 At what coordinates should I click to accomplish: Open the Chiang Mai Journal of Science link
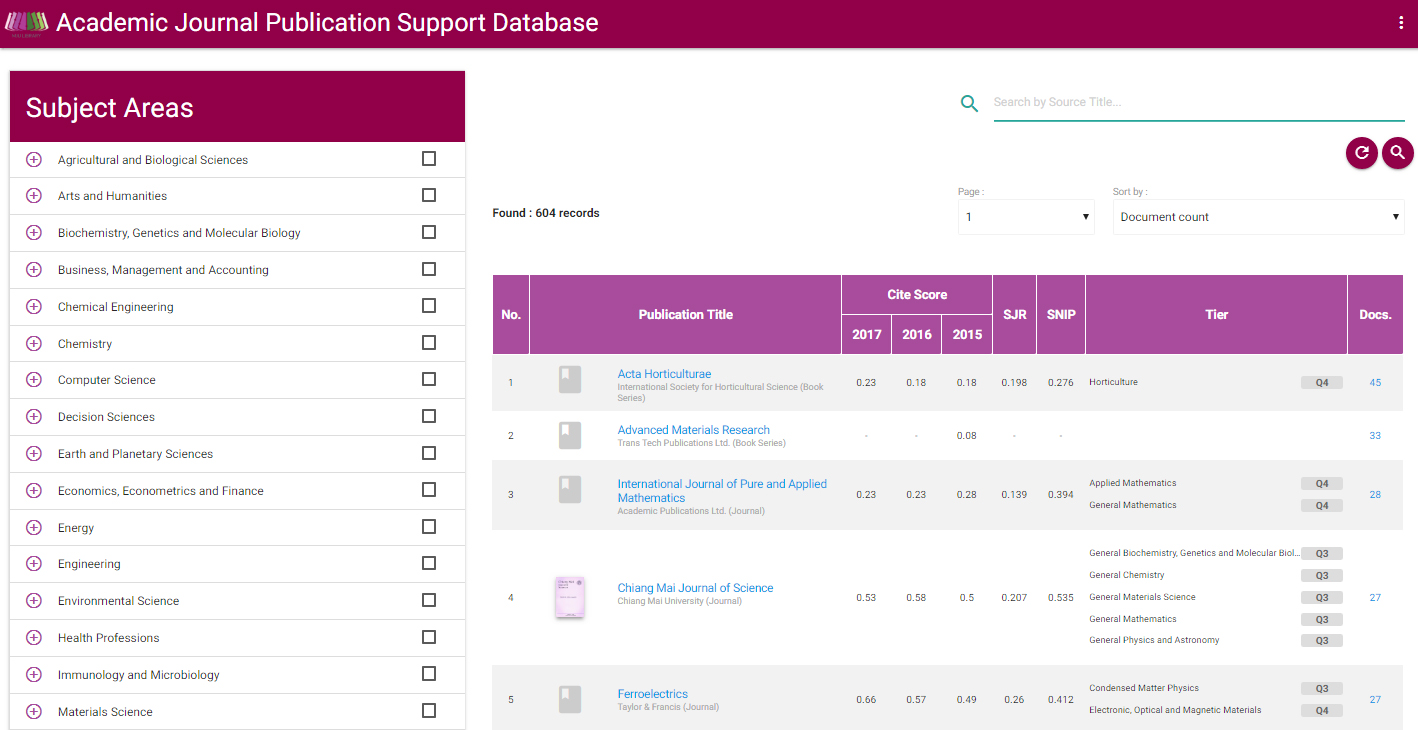695,588
